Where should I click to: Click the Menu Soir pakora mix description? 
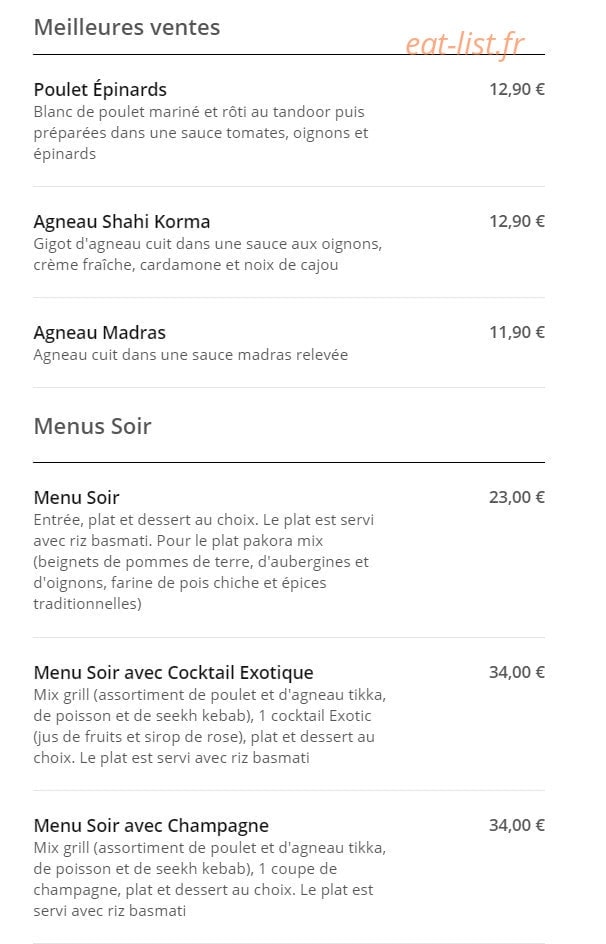pyautogui.click(x=203, y=562)
